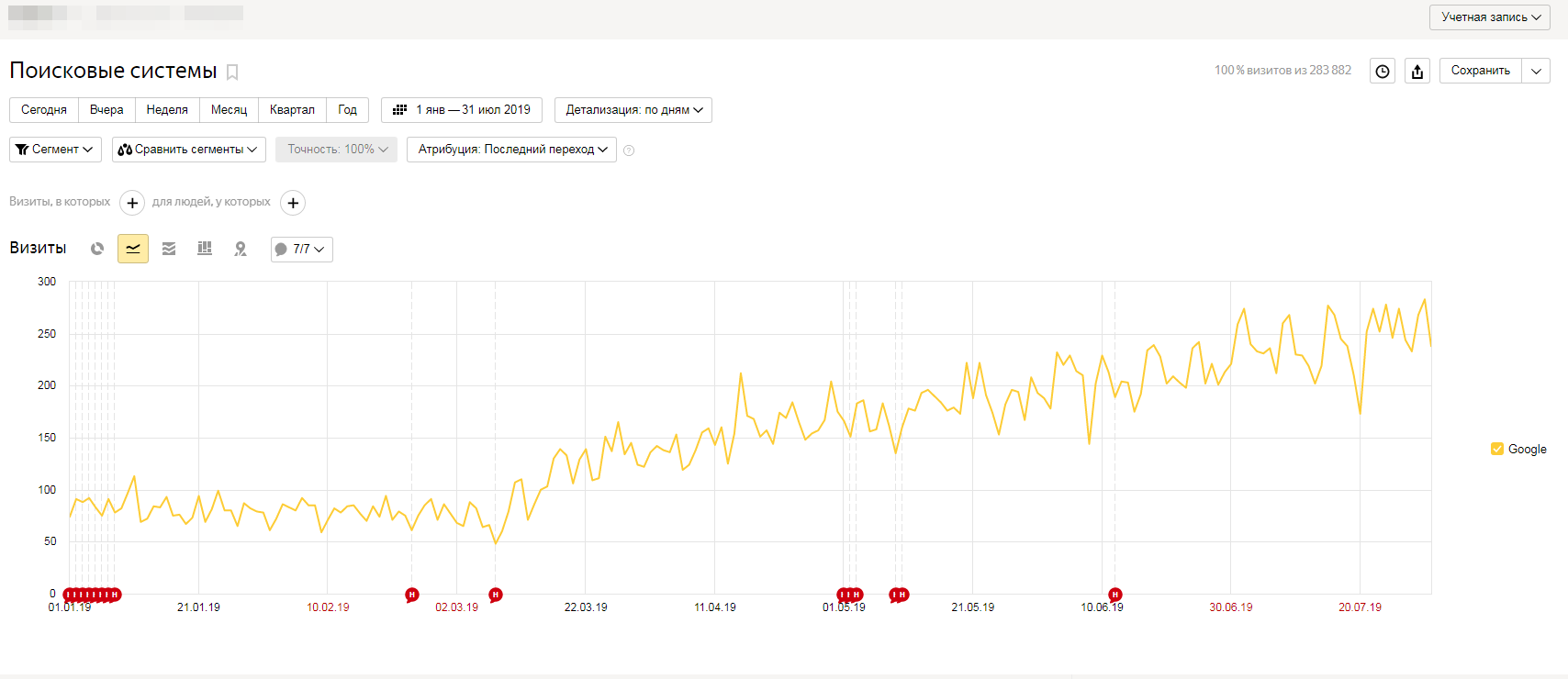Open the date range picker
1568x679 pixels.
coord(462,110)
